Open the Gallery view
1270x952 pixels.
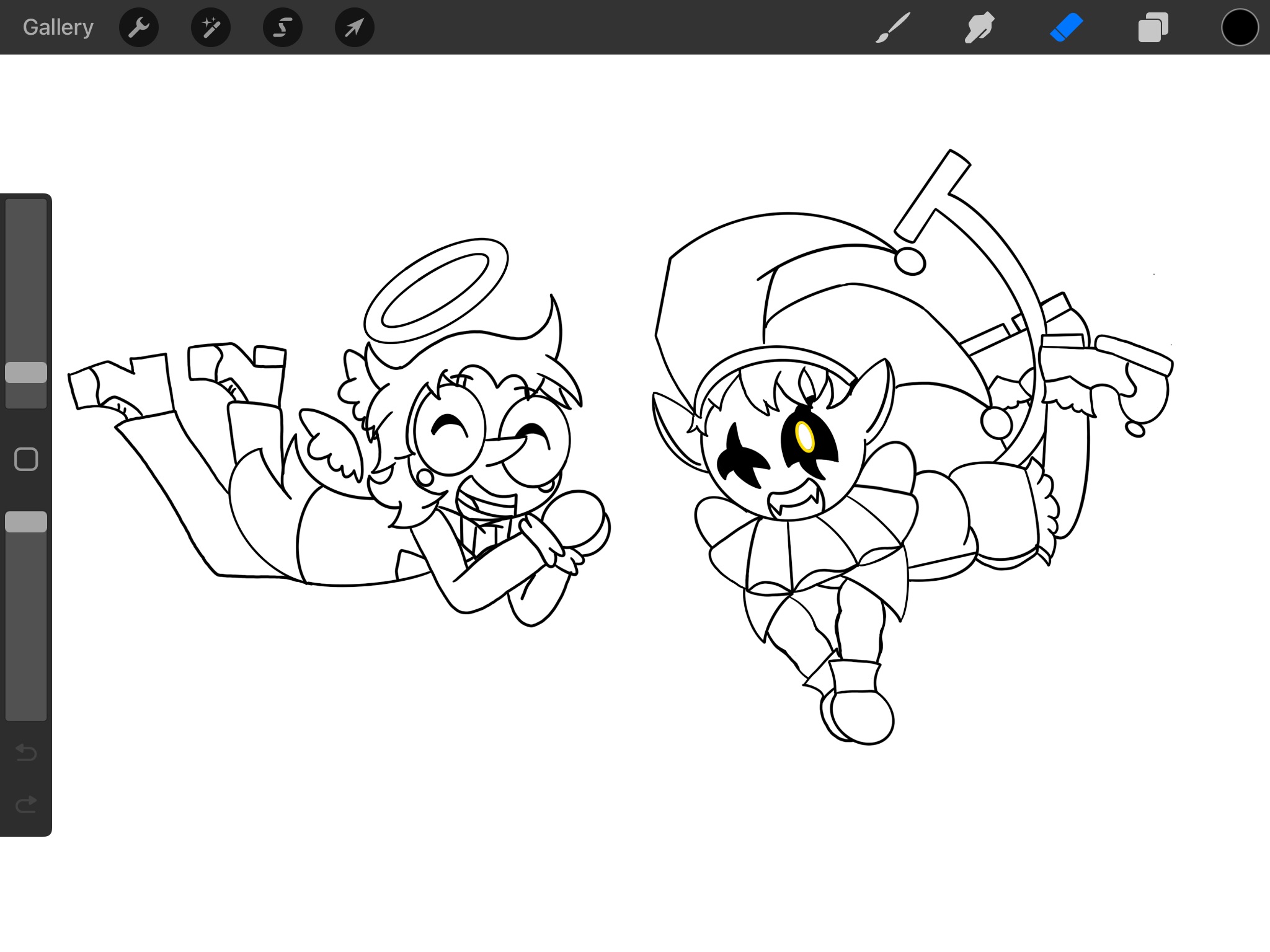pos(58,27)
